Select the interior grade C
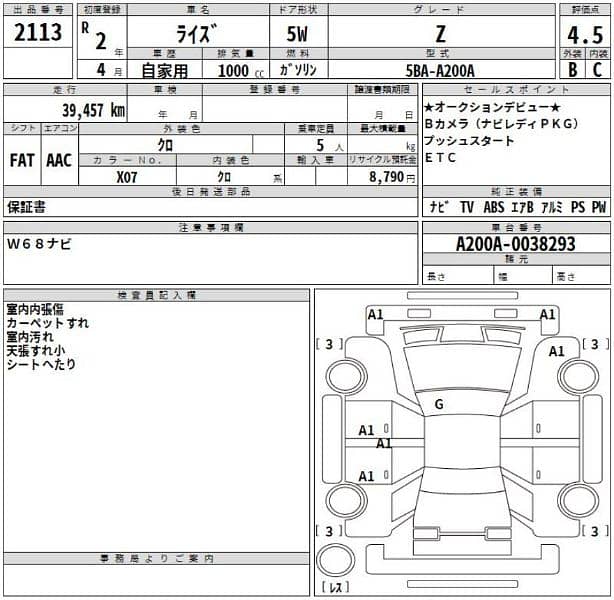The image size is (614, 600). (x=598, y=70)
